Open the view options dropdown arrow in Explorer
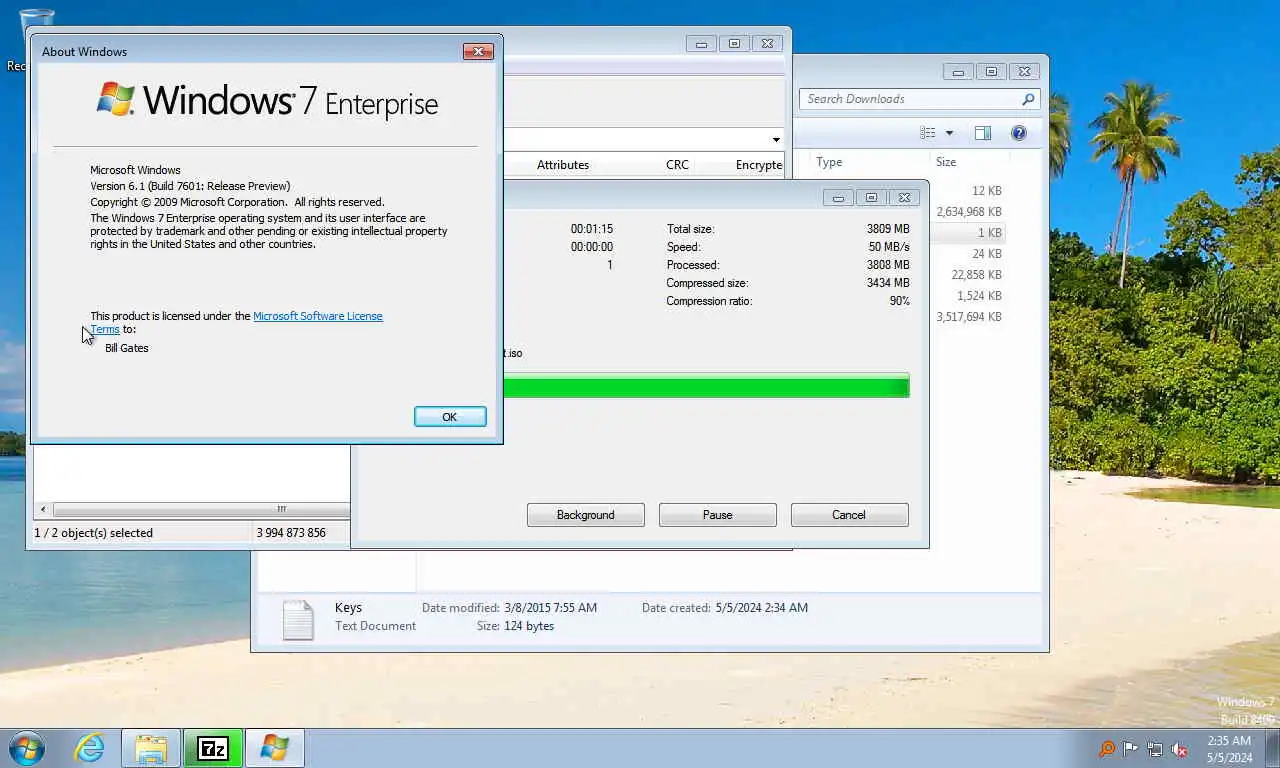1280x768 pixels. pos(949,133)
